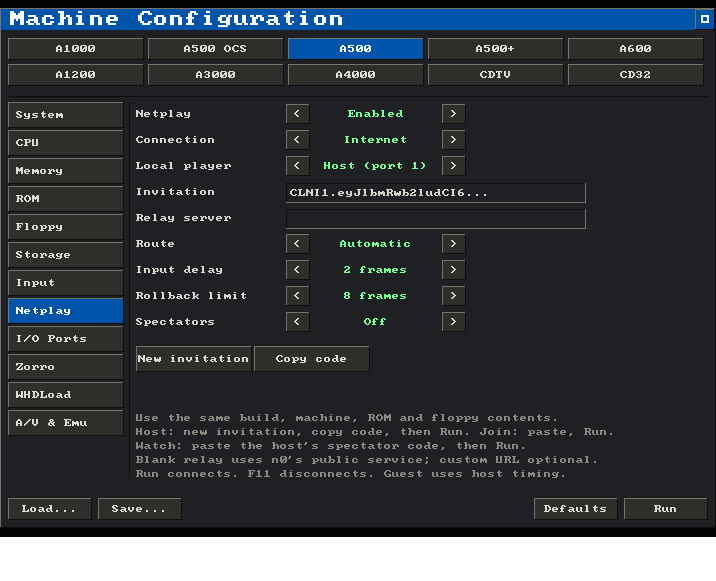The width and height of the screenshot is (716, 581).
Task: Select the A500+ machine preset
Action: point(495,49)
